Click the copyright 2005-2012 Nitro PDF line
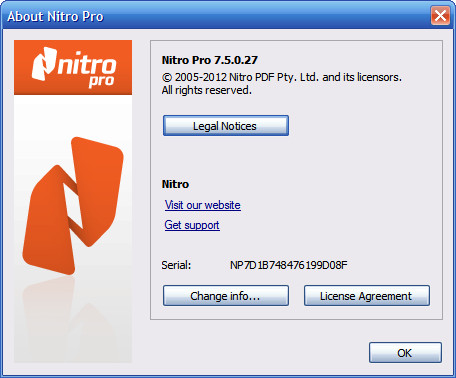Viewport: 456px width, 378px height. pos(282,77)
